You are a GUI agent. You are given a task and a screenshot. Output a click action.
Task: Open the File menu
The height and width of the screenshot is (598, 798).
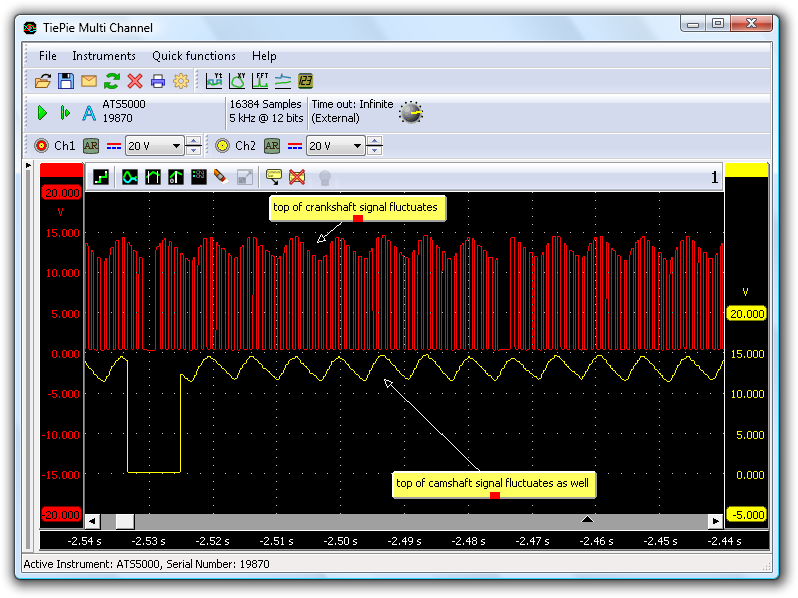pyautogui.click(x=47, y=56)
